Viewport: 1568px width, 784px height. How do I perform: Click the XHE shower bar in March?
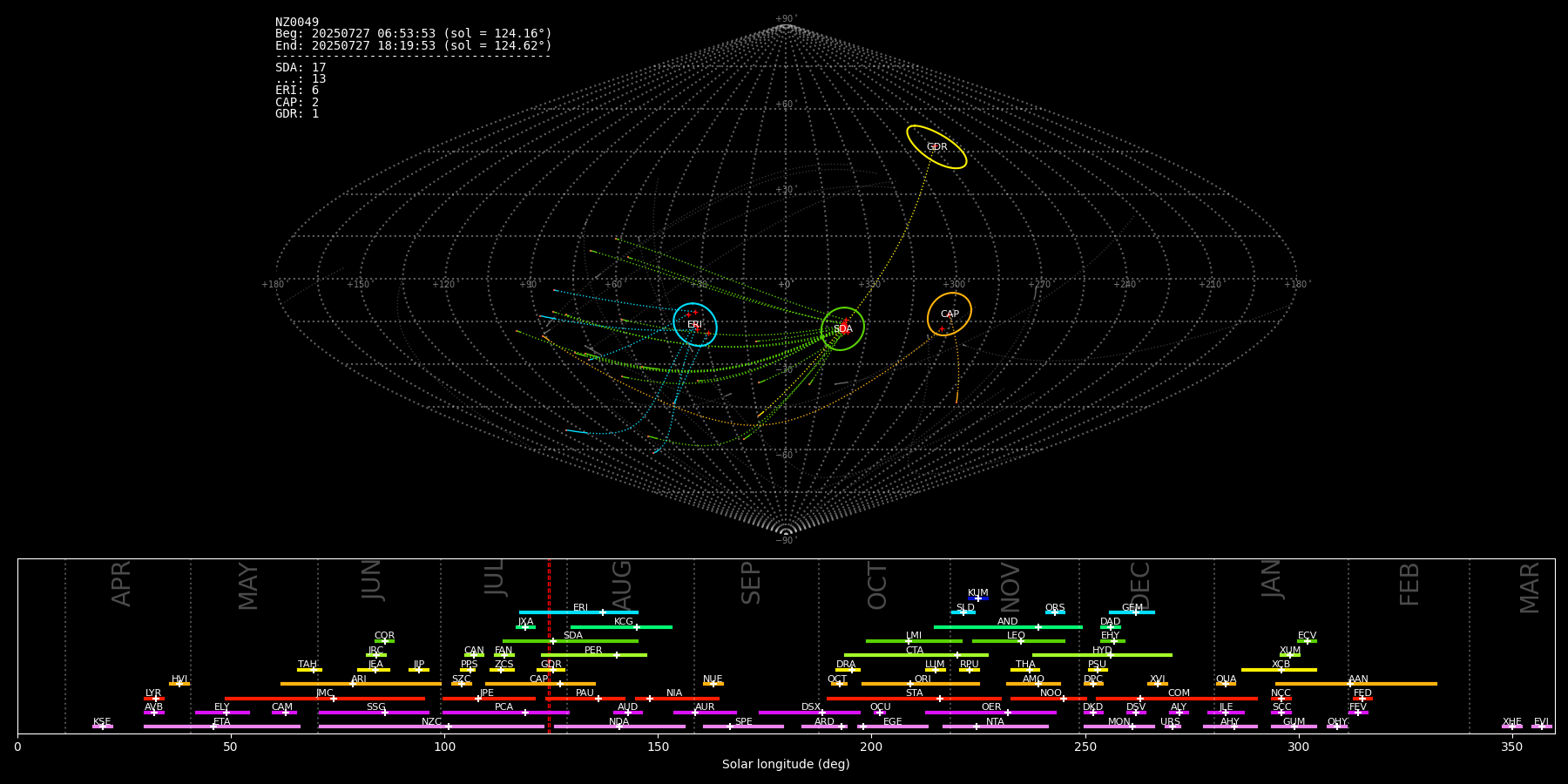(x=1512, y=727)
